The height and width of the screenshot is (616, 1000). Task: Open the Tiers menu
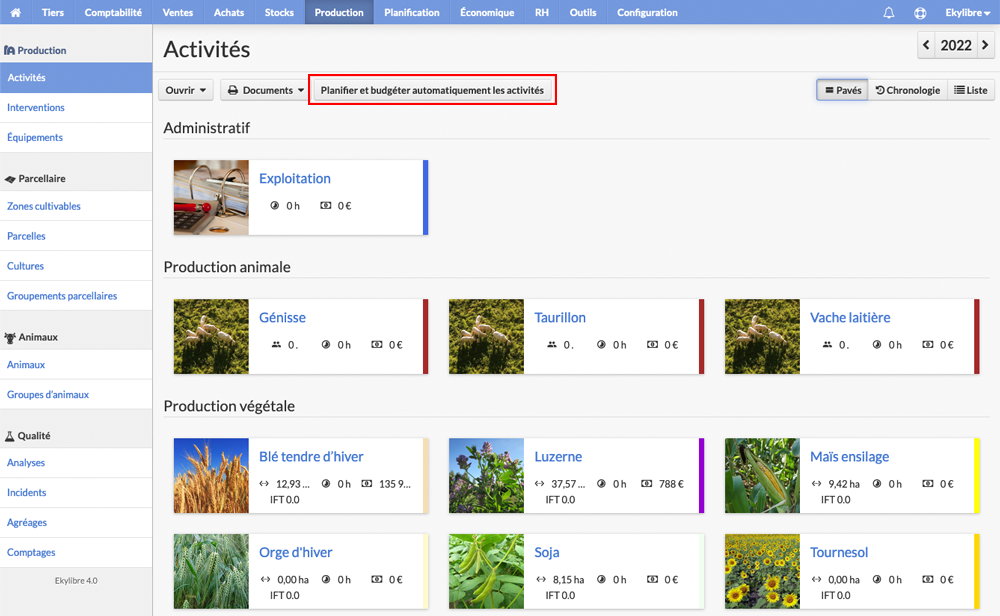52,12
